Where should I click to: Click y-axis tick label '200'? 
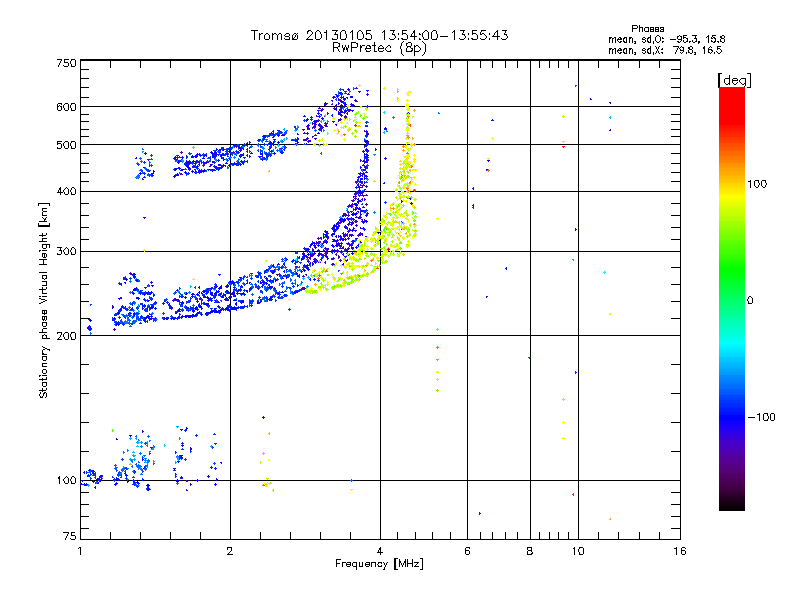(x=66, y=336)
